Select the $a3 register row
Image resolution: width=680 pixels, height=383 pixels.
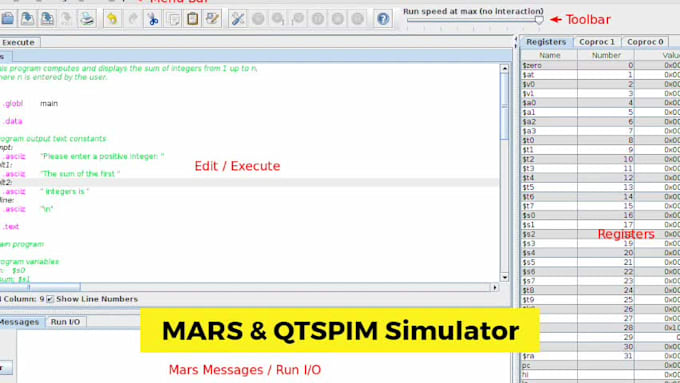click(x=601, y=131)
